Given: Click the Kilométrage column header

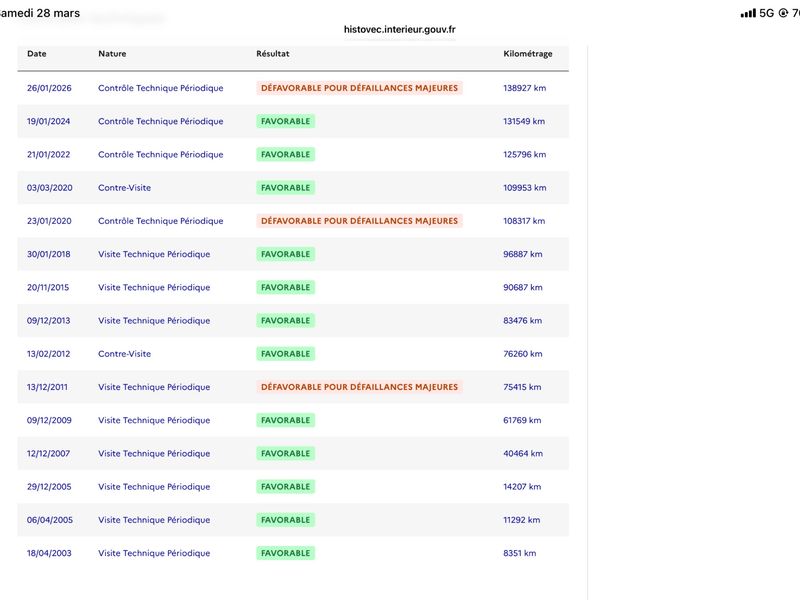Looking at the screenshot, I should (528, 54).
